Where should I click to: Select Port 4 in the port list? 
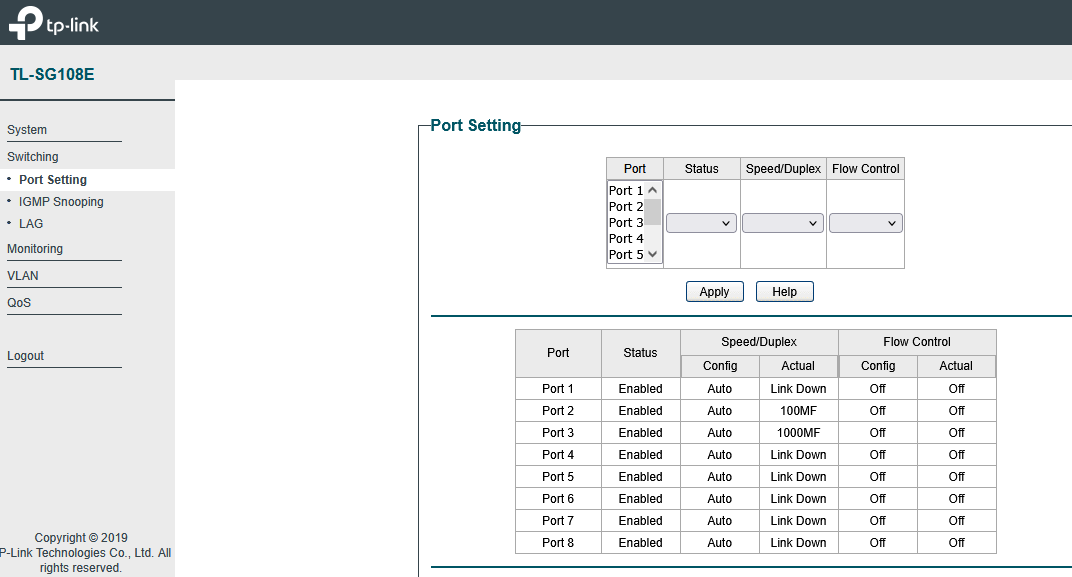pos(625,239)
